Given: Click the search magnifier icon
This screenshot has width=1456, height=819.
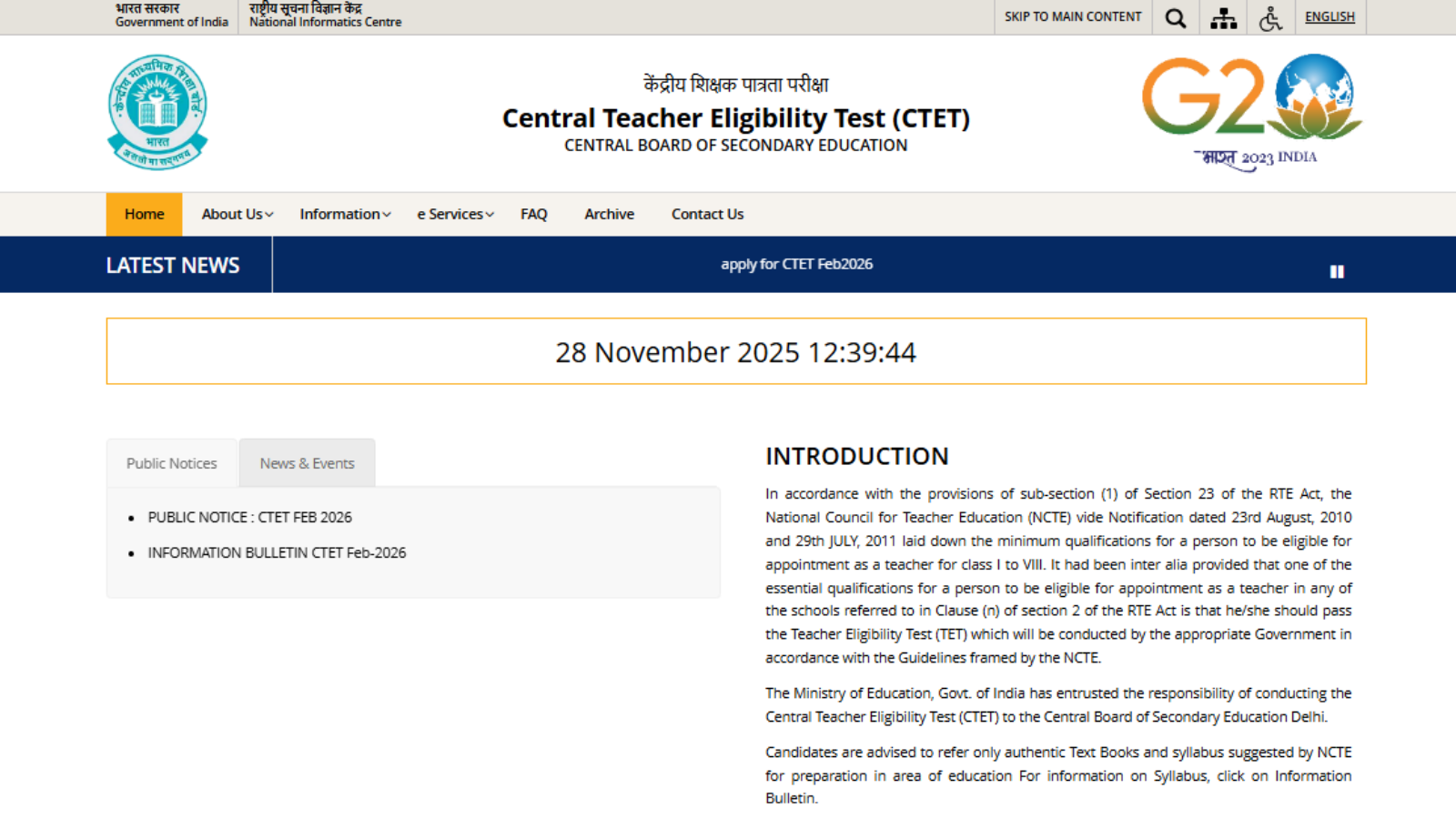Looking at the screenshot, I should [1176, 18].
